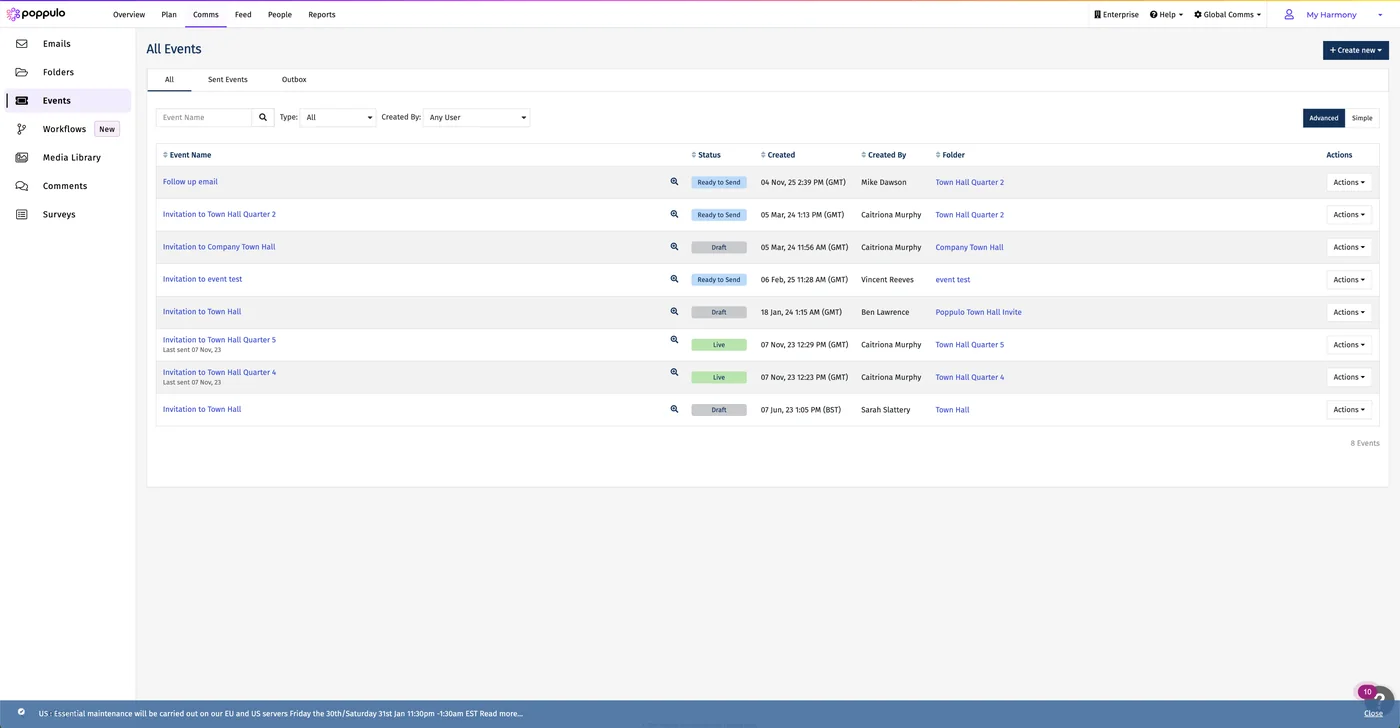The height and width of the screenshot is (728, 1400).
Task: Click the Draft status for Company Town Hall
Action: (x=719, y=247)
